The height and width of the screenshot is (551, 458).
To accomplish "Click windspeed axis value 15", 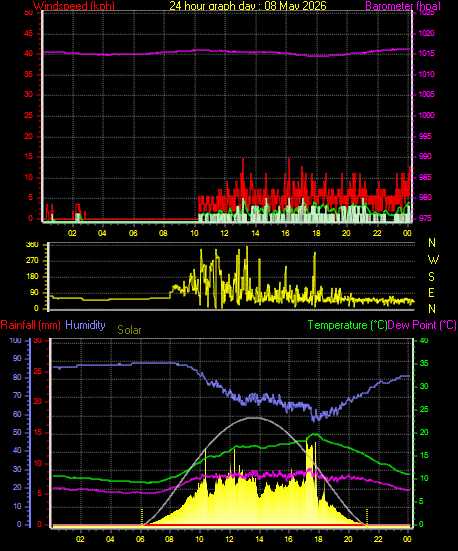I will click(28, 157).
